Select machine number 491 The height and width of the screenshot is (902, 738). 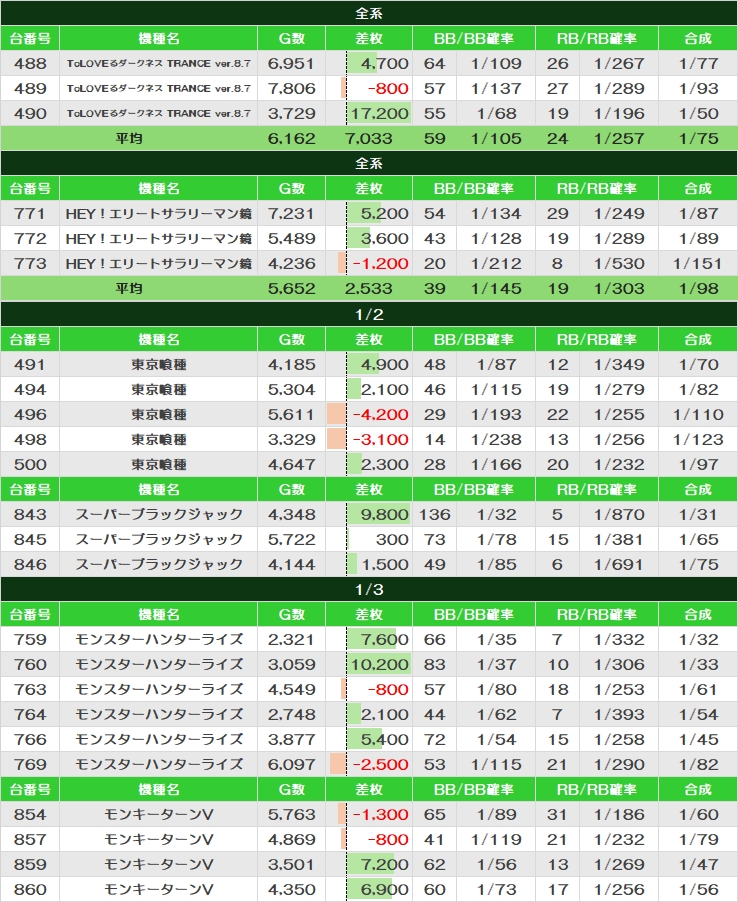coord(30,365)
